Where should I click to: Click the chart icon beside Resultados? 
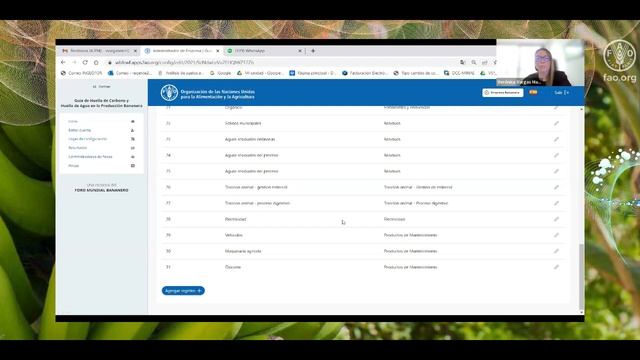[x=133, y=148]
